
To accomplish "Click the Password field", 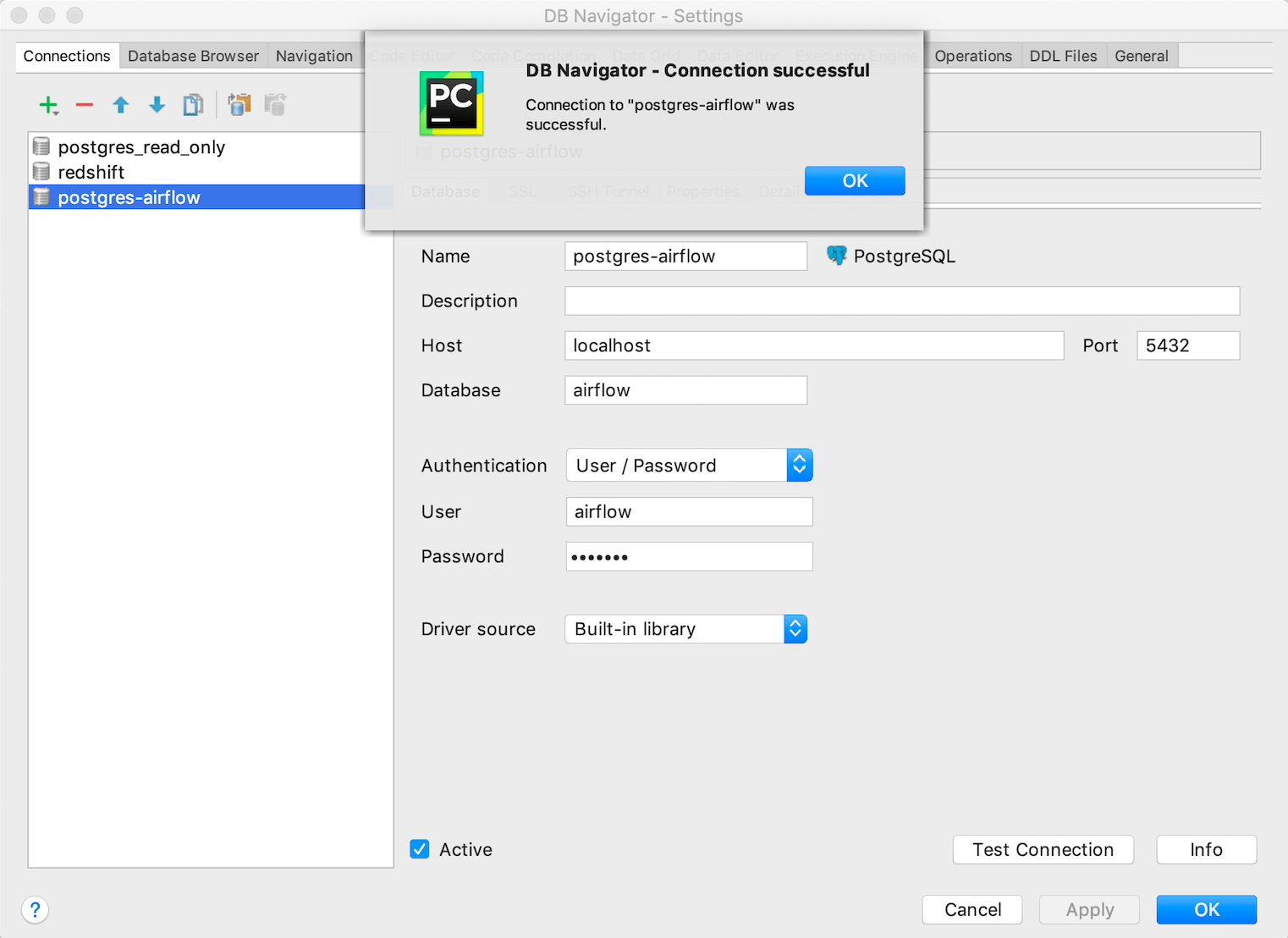I will 689,556.
